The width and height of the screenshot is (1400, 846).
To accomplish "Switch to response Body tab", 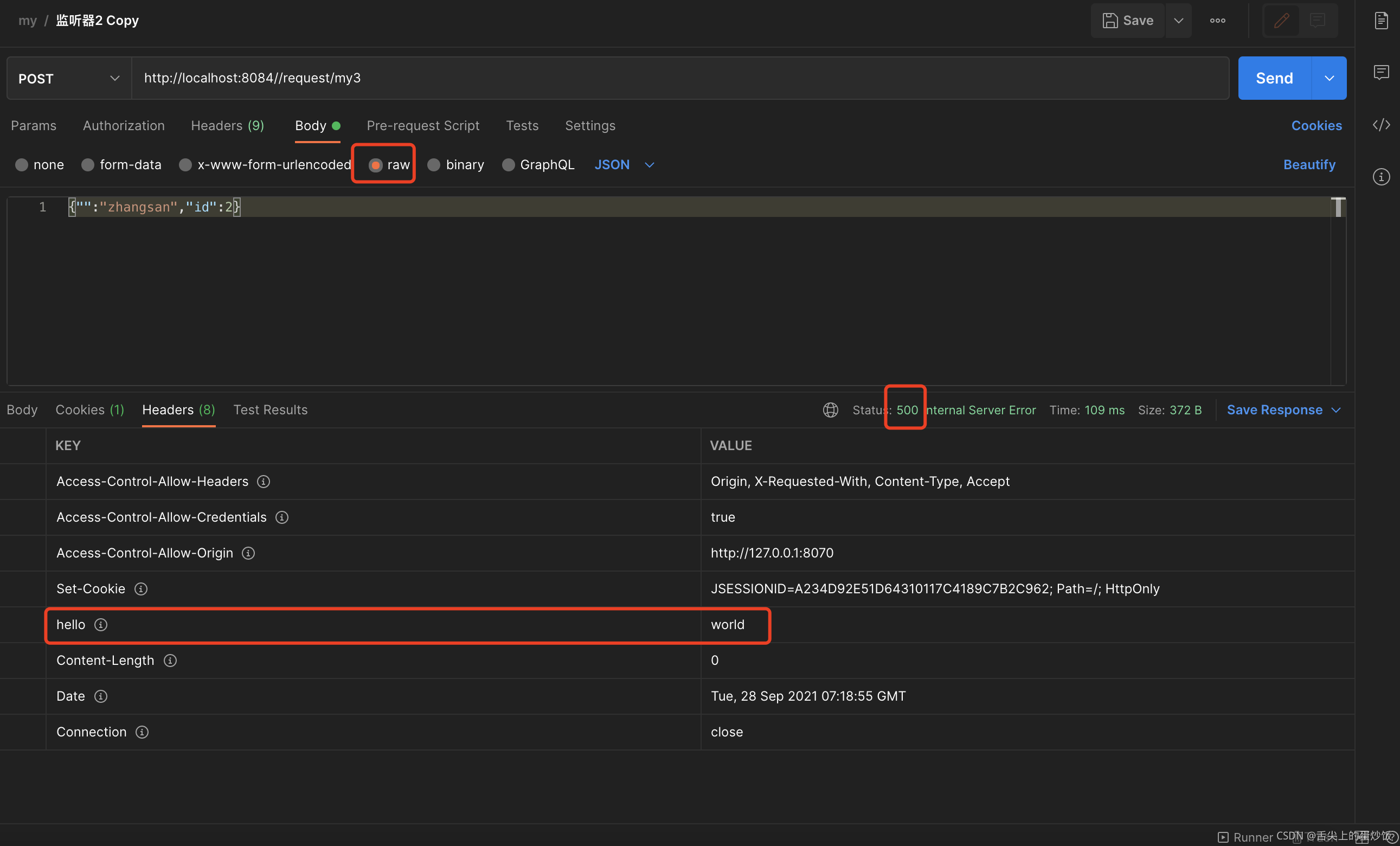I will 22,409.
